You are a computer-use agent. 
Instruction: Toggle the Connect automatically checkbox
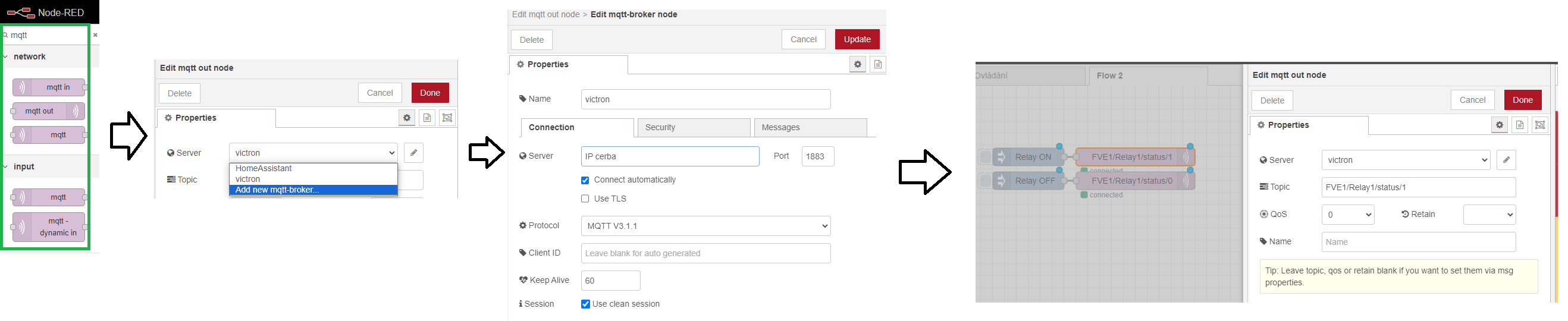point(585,181)
